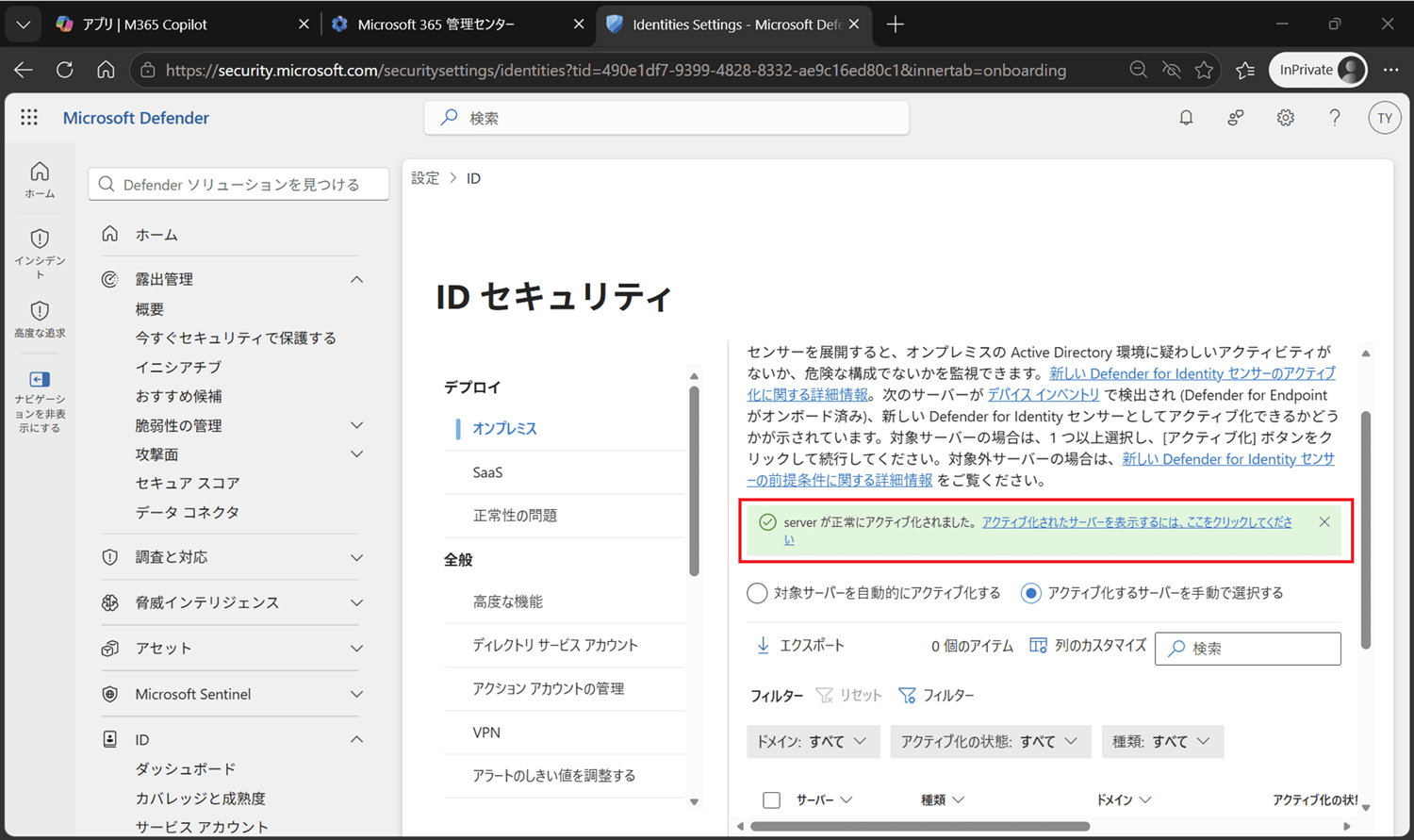The image size is (1414, 840).
Task: Open the browser favorites list icon
Action: tap(1245, 70)
